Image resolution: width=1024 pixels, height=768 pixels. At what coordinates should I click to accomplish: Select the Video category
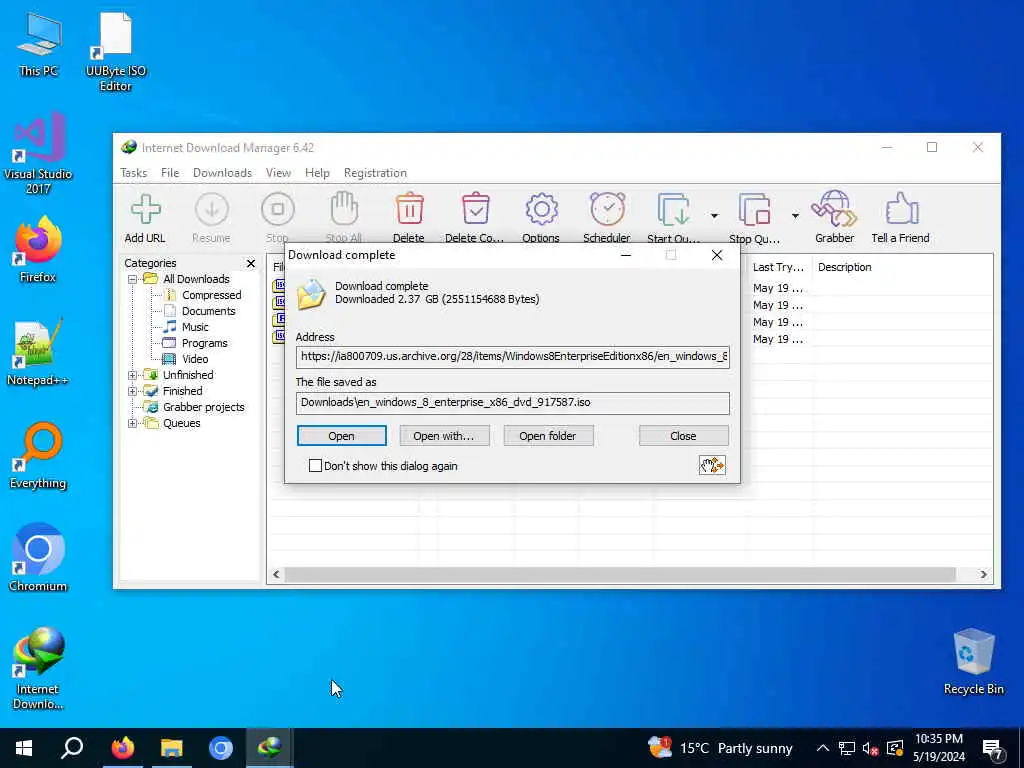pyautogui.click(x=186, y=359)
